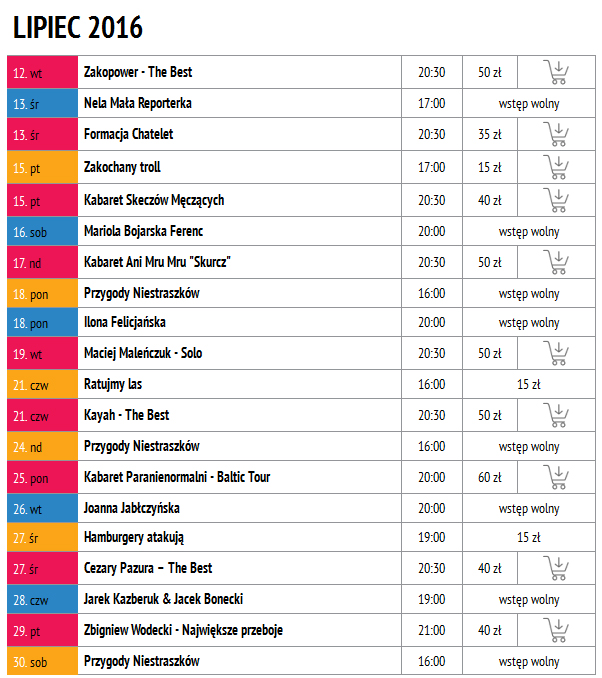Image resolution: width=602 pixels, height=678 pixels.
Task: Click the cart icon for Zakochany troll
Action: point(556,166)
